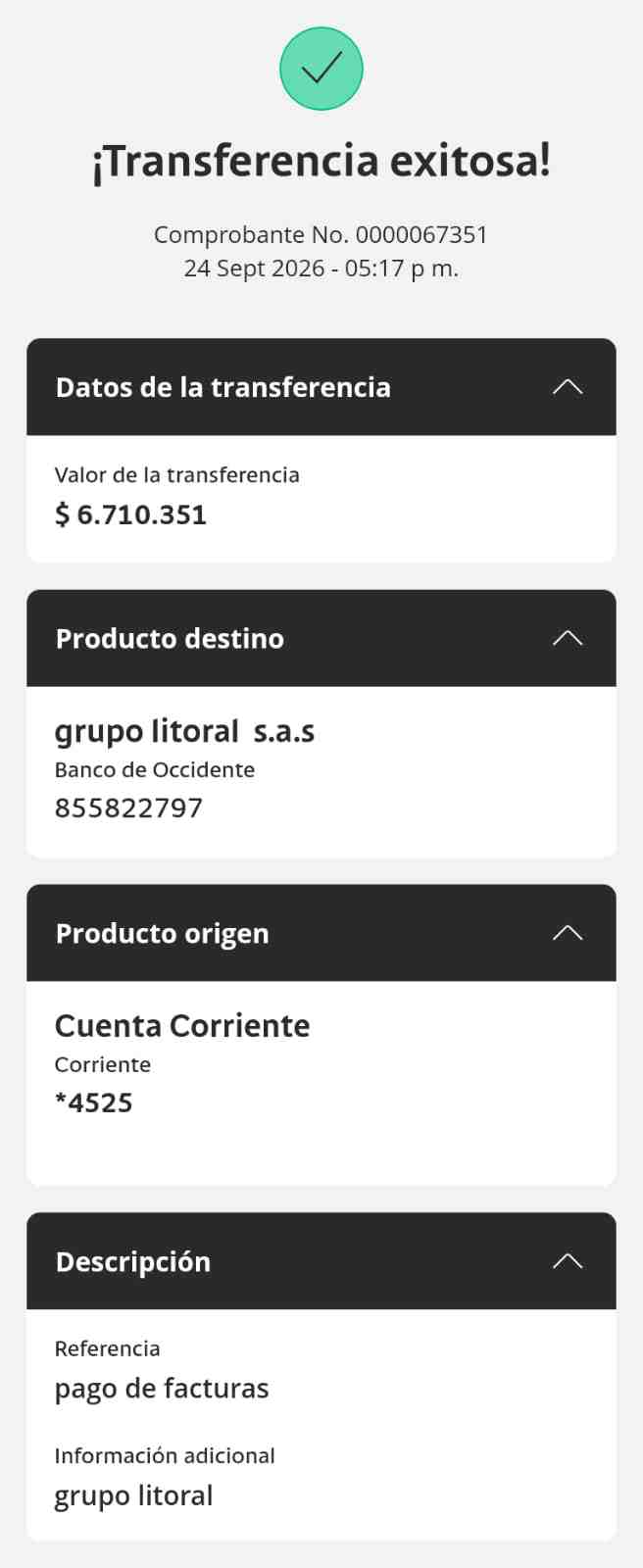Collapse the Producto destino chevron
Viewport: 643px width, 1568px height.
tap(568, 638)
